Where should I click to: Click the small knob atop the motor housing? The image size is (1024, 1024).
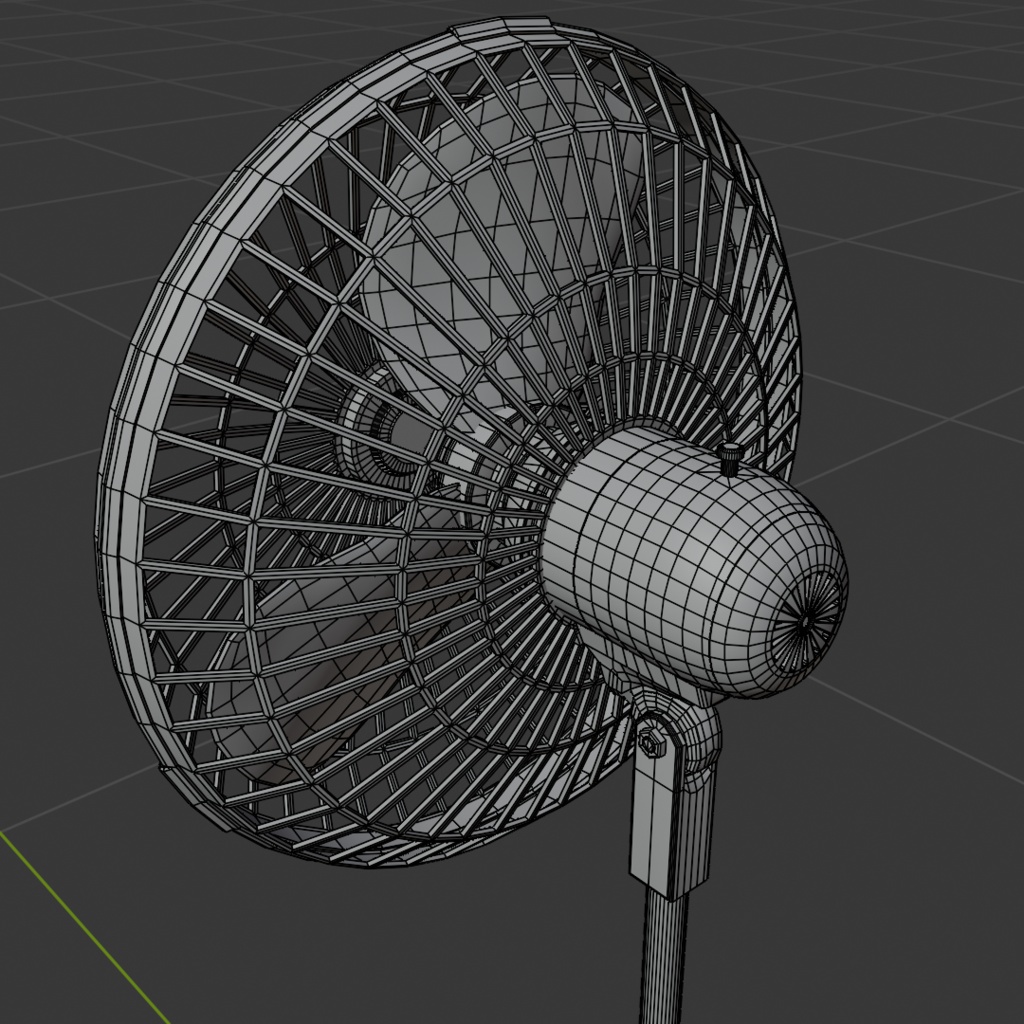(729, 458)
